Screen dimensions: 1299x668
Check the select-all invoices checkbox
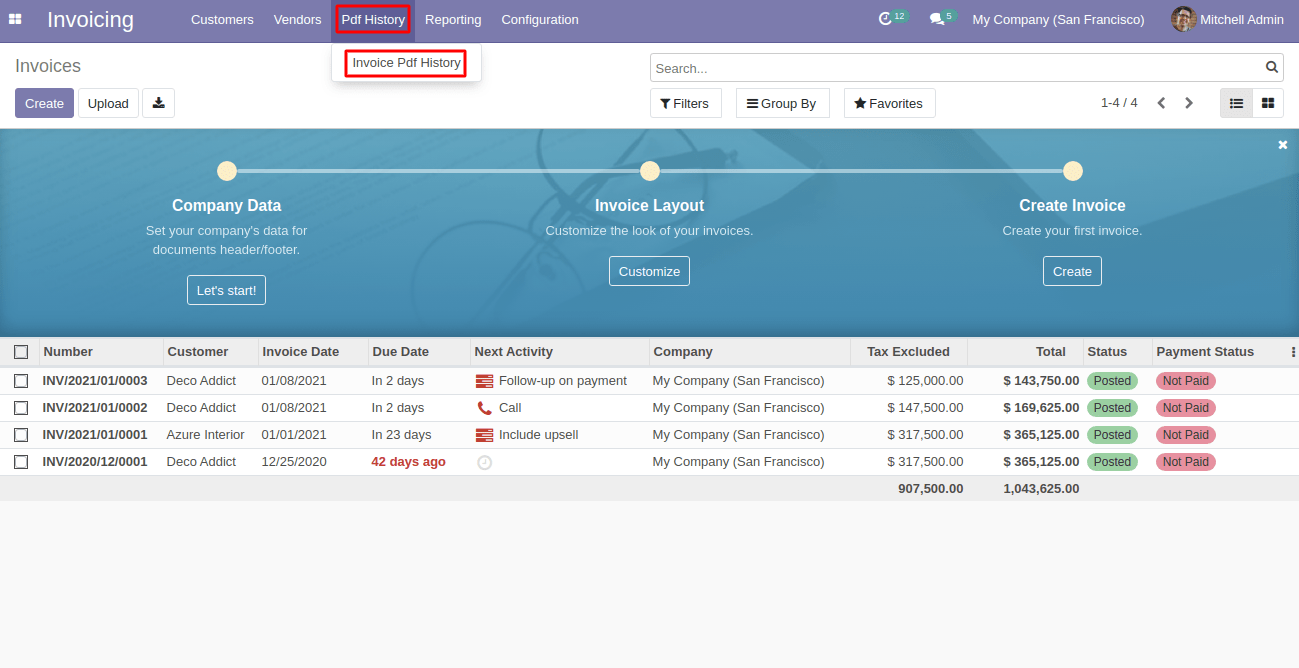click(x=21, y=352)
